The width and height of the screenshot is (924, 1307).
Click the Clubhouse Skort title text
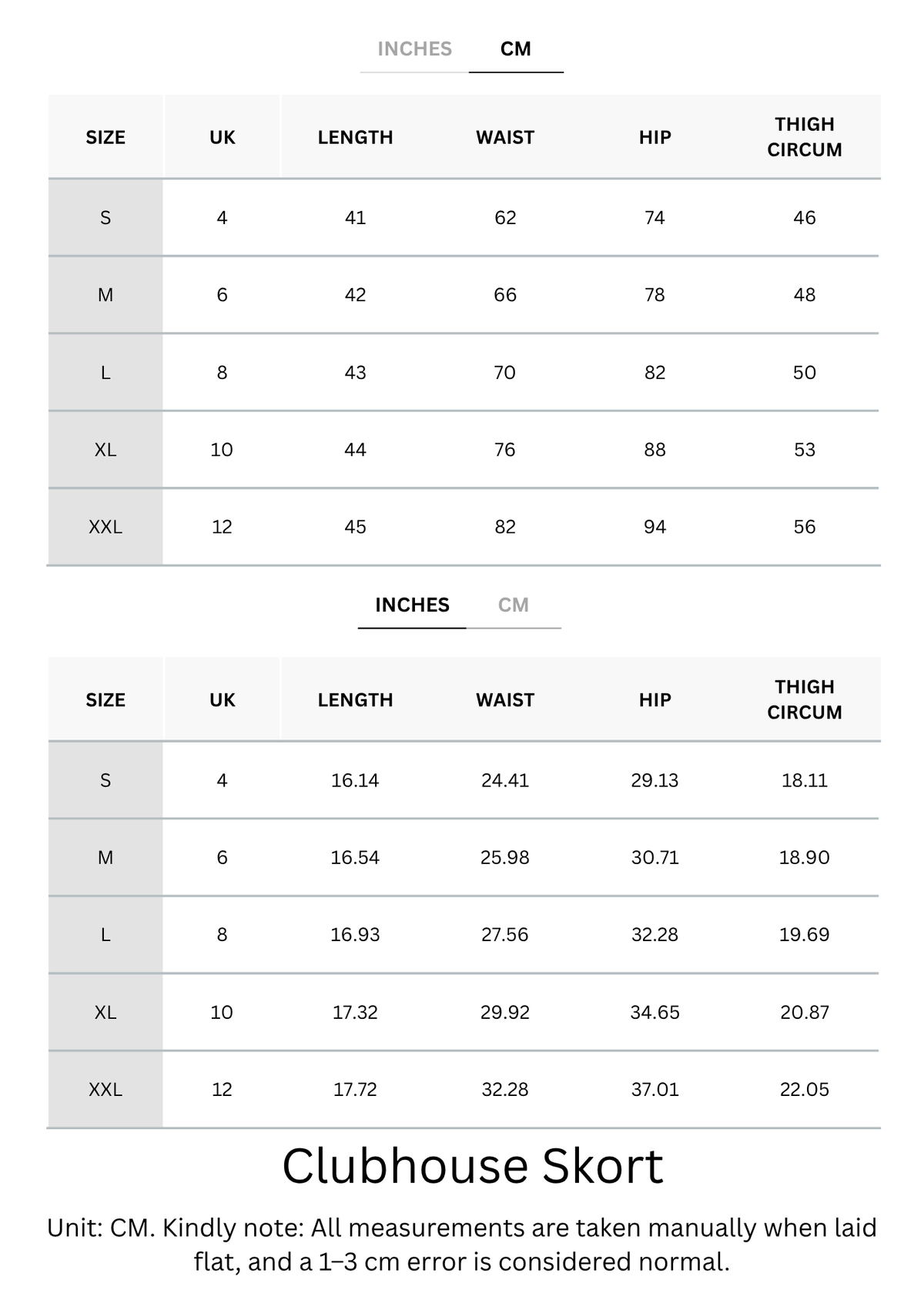point(473,1166)
